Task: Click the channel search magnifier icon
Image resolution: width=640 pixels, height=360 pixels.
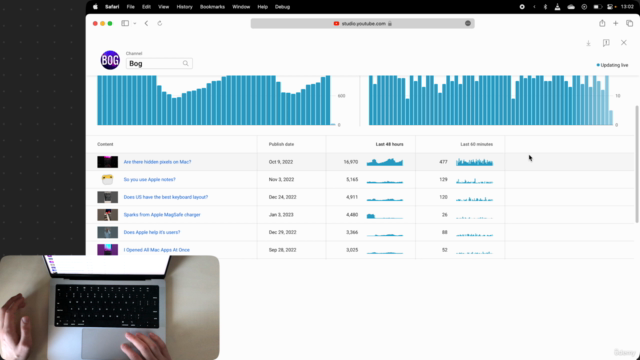Action: (x=186, y=63)
